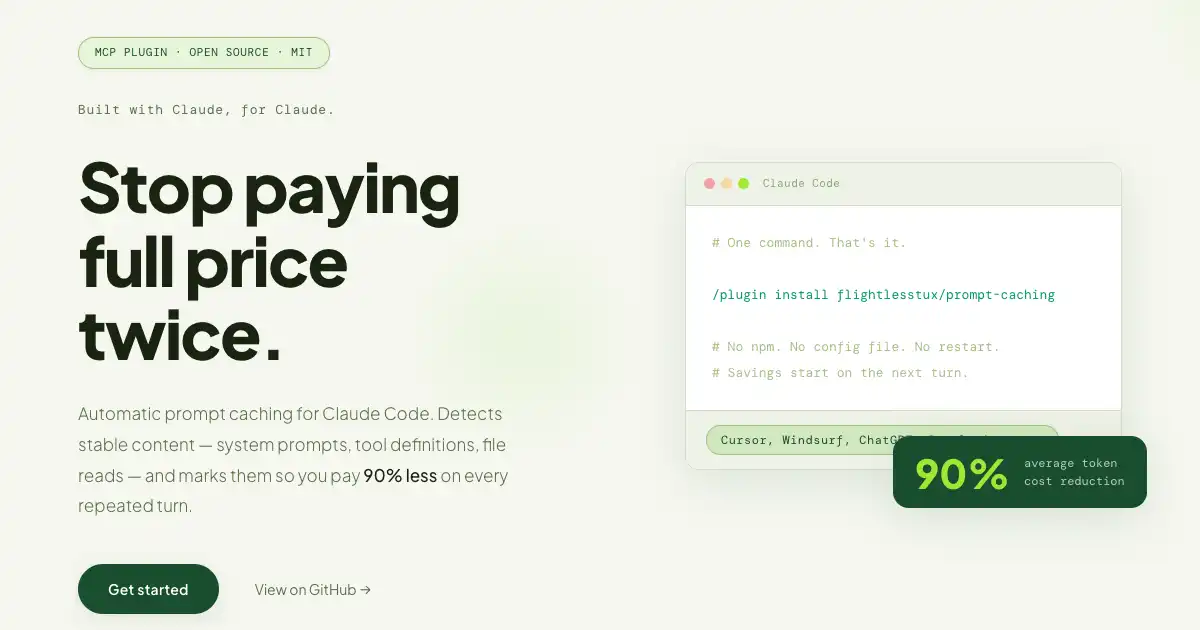This screenshot has height=630, width=1200.
Task: Click the 'One command. That's it.' comment
Action: click(x=809, y=243)
